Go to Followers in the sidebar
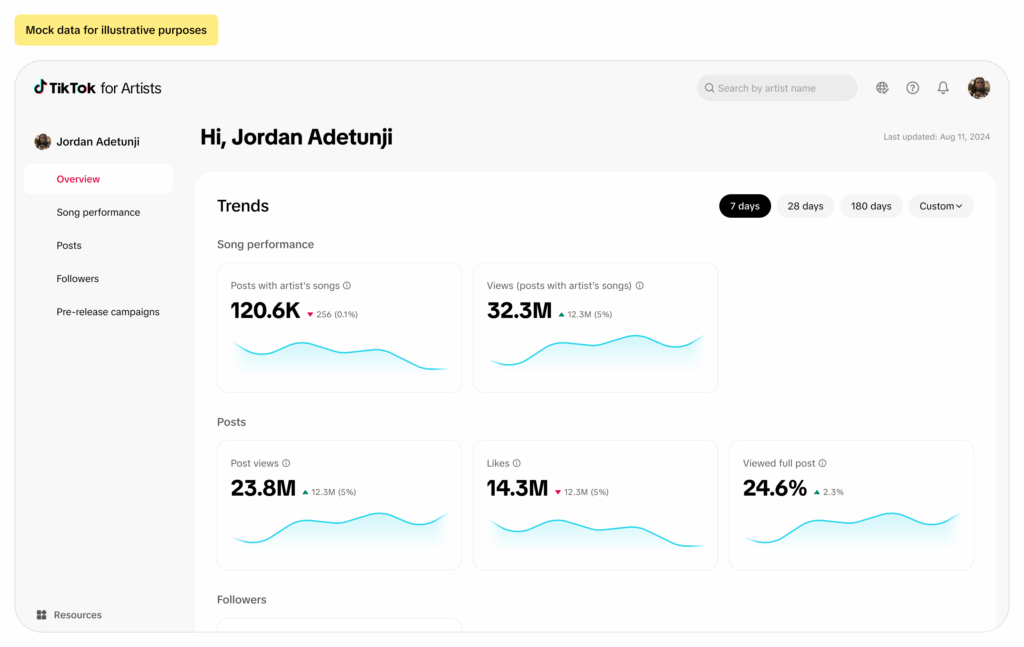The width and height of the screenshot is (1024, 647). pyautogui.click(x=78, y=279)
